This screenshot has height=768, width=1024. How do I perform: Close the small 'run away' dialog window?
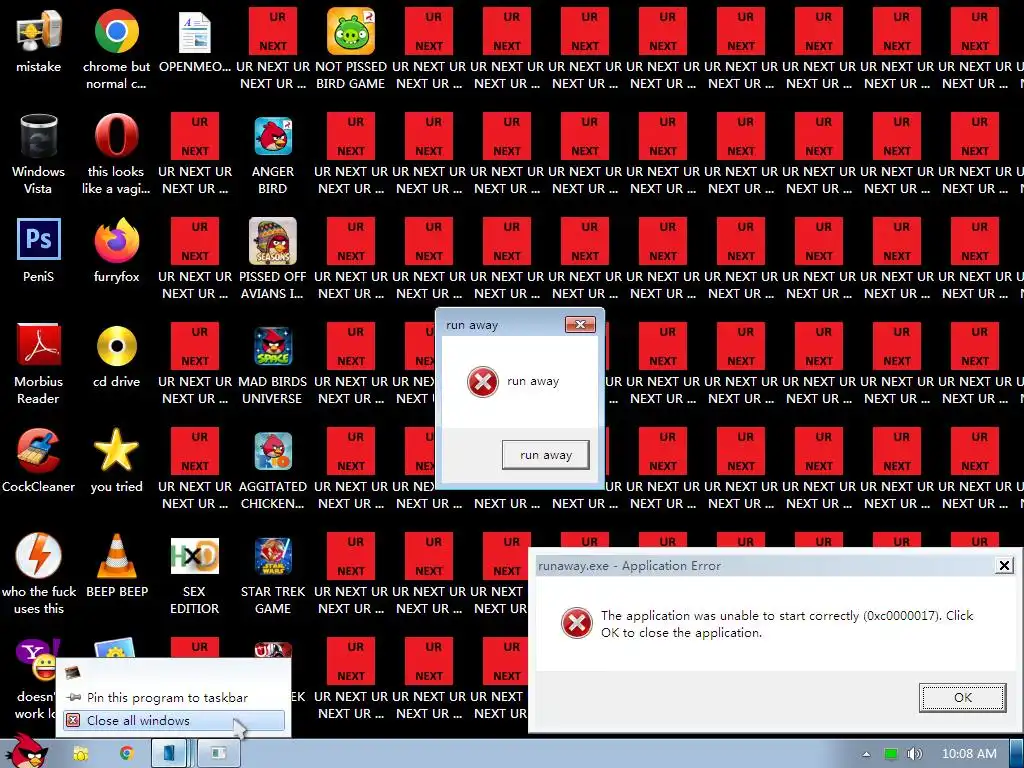580,325
